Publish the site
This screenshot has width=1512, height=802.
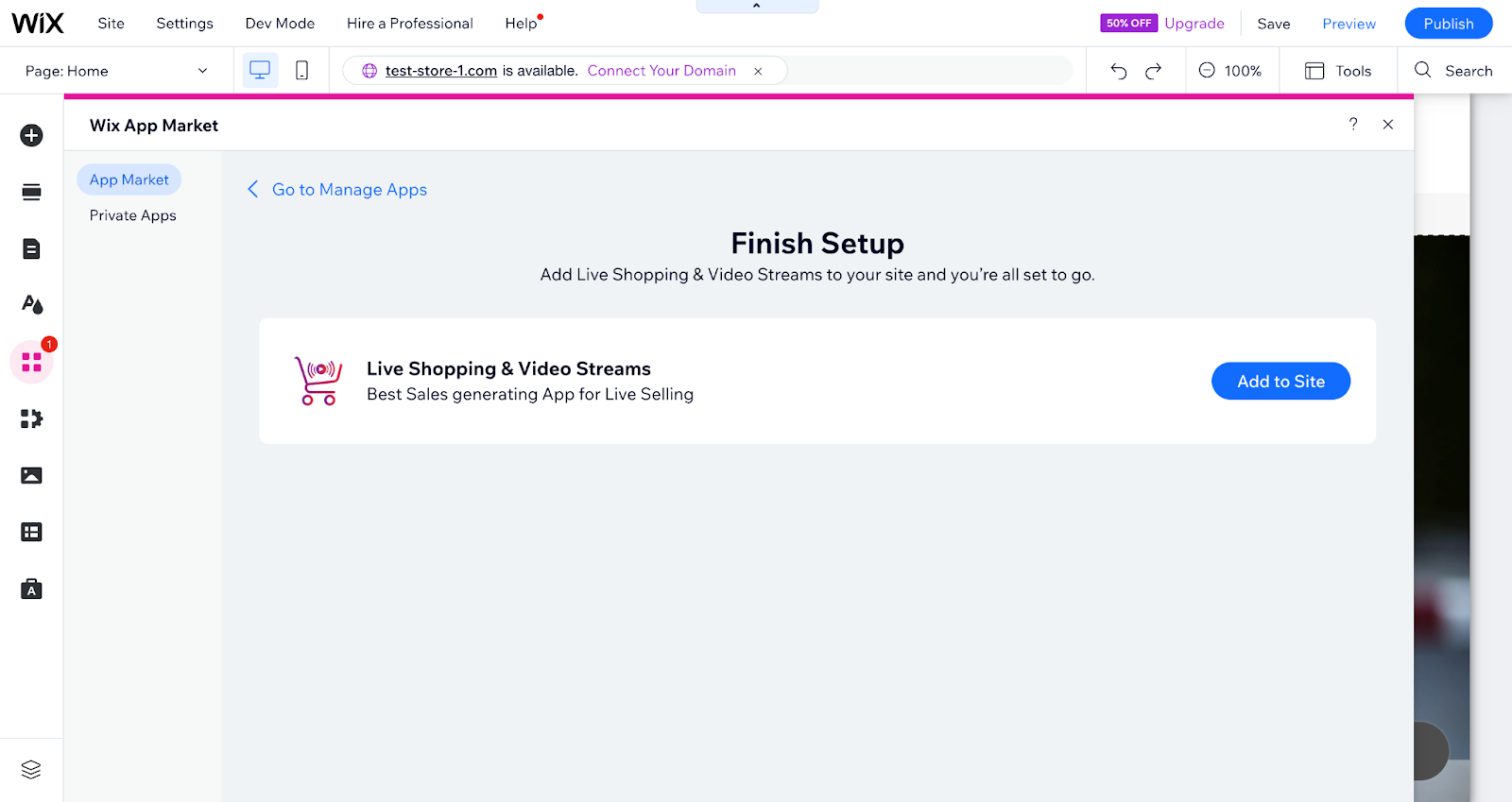point(1449,24)
